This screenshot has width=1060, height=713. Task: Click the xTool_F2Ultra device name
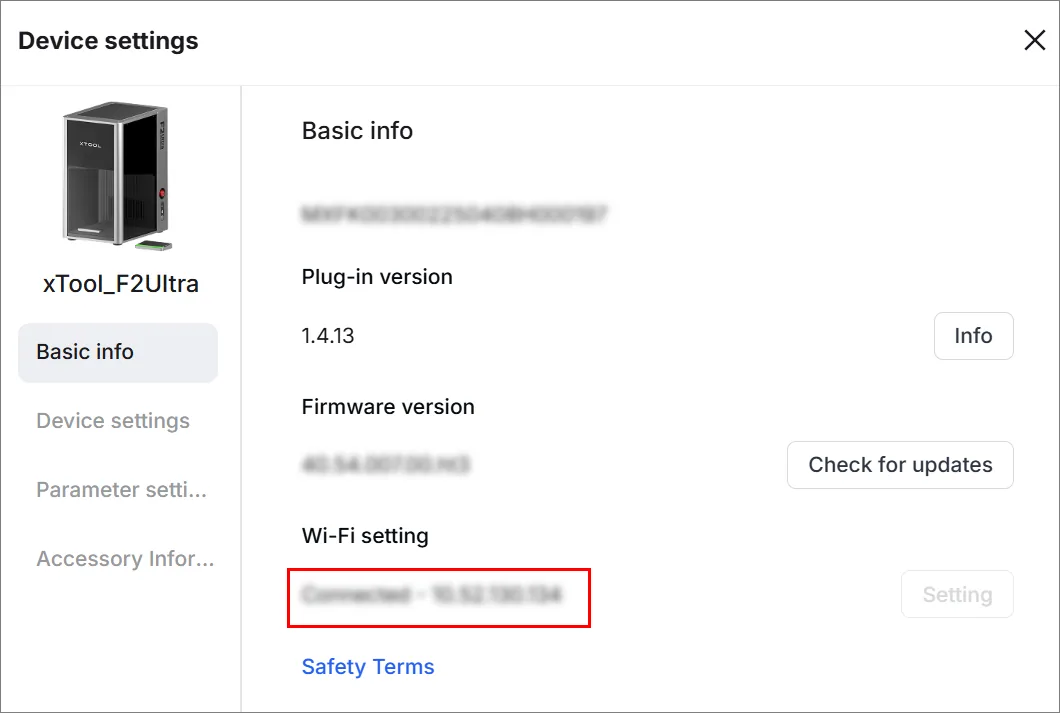[121, 284]
